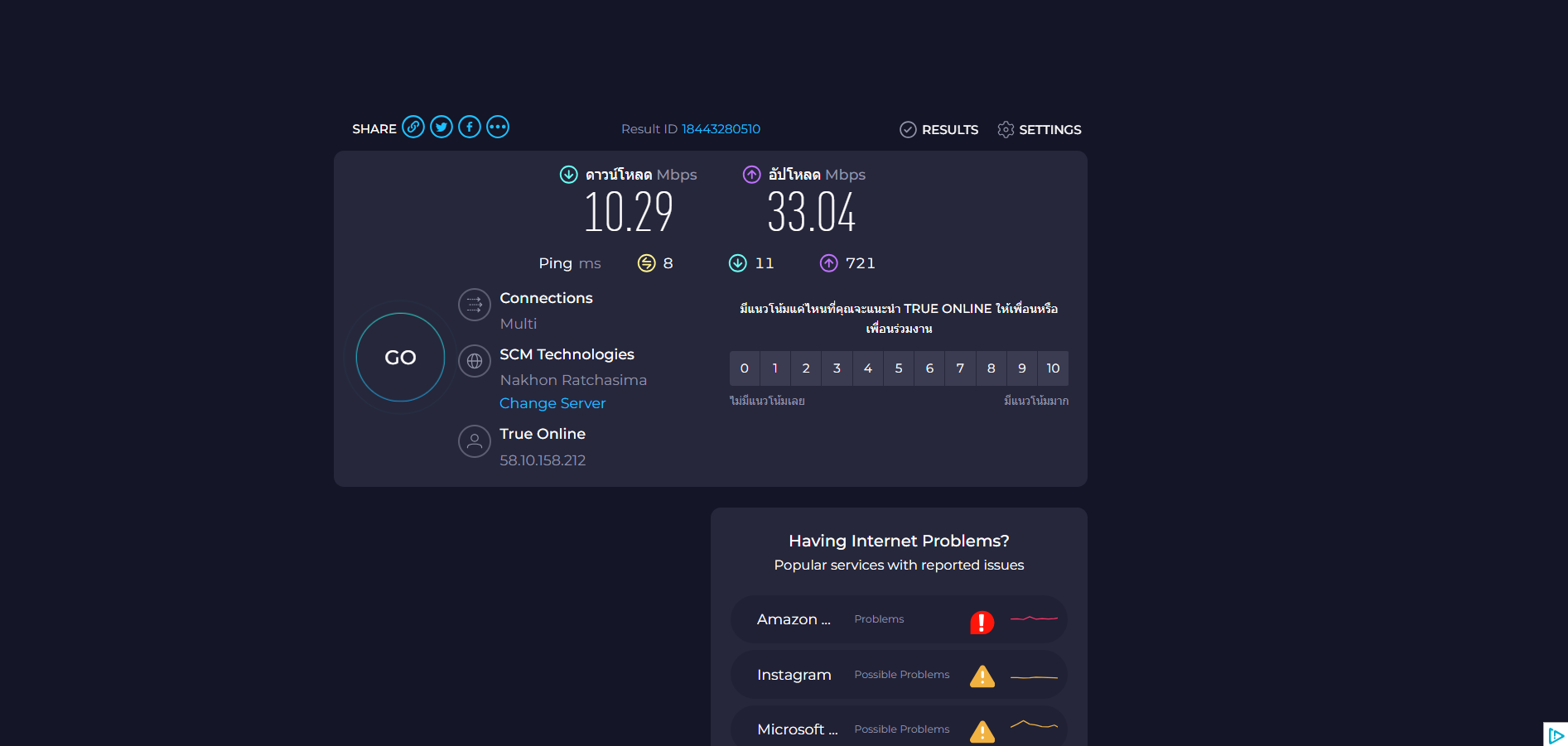Click the idle ping icon next to 8
Viewport: 1568px width, 746px height.
point(646,263)
